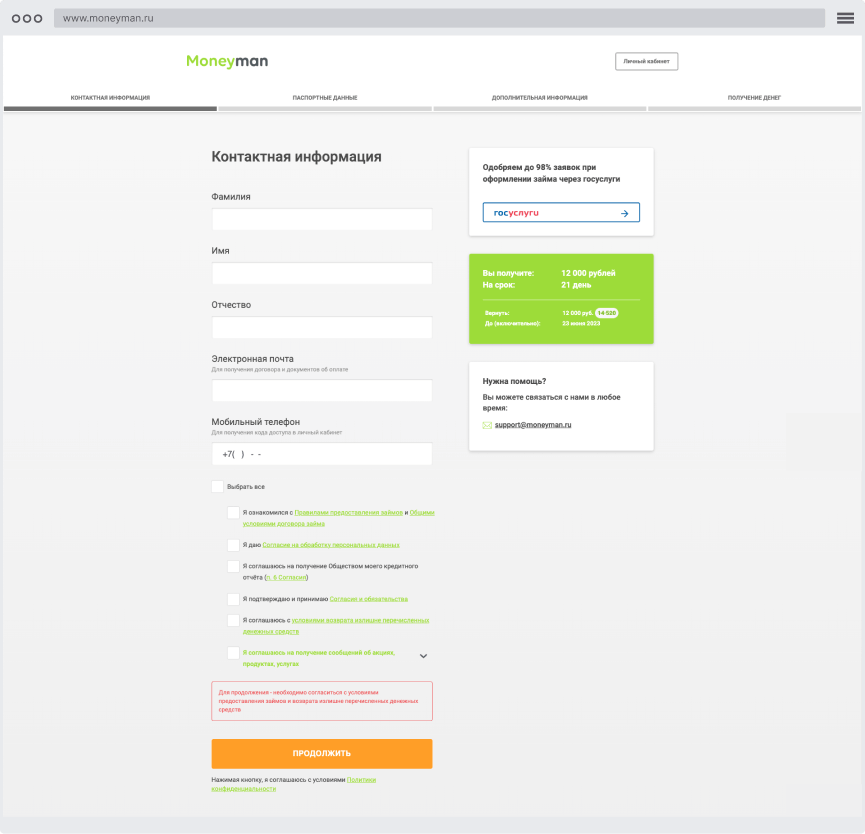
Task: Click the browser address bar with www.moneyman.ru
Action: point(439,18)
